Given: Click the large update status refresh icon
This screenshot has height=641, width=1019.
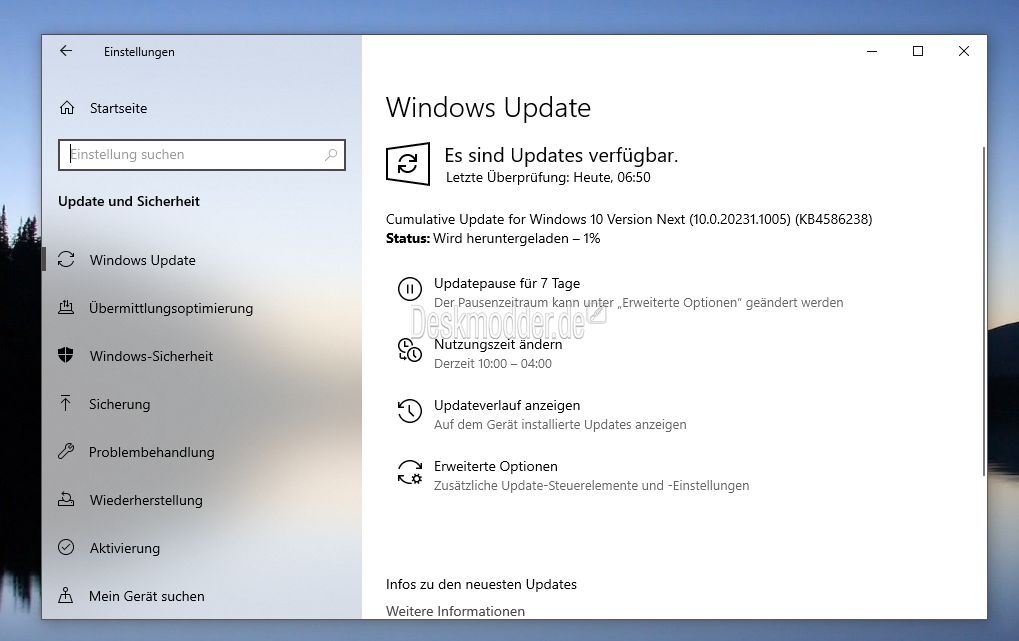Looking at the screenshot, I should [x=407, y=164].
